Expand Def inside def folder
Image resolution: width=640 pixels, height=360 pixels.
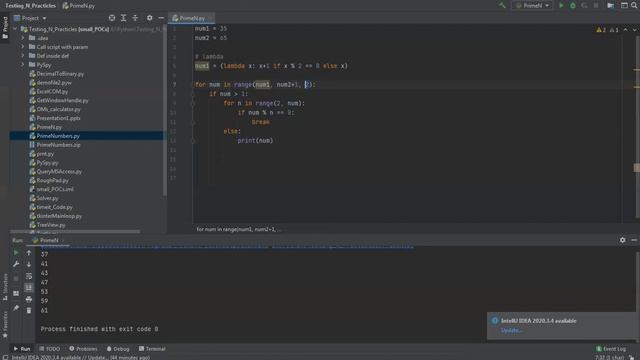tap(23, 56)
